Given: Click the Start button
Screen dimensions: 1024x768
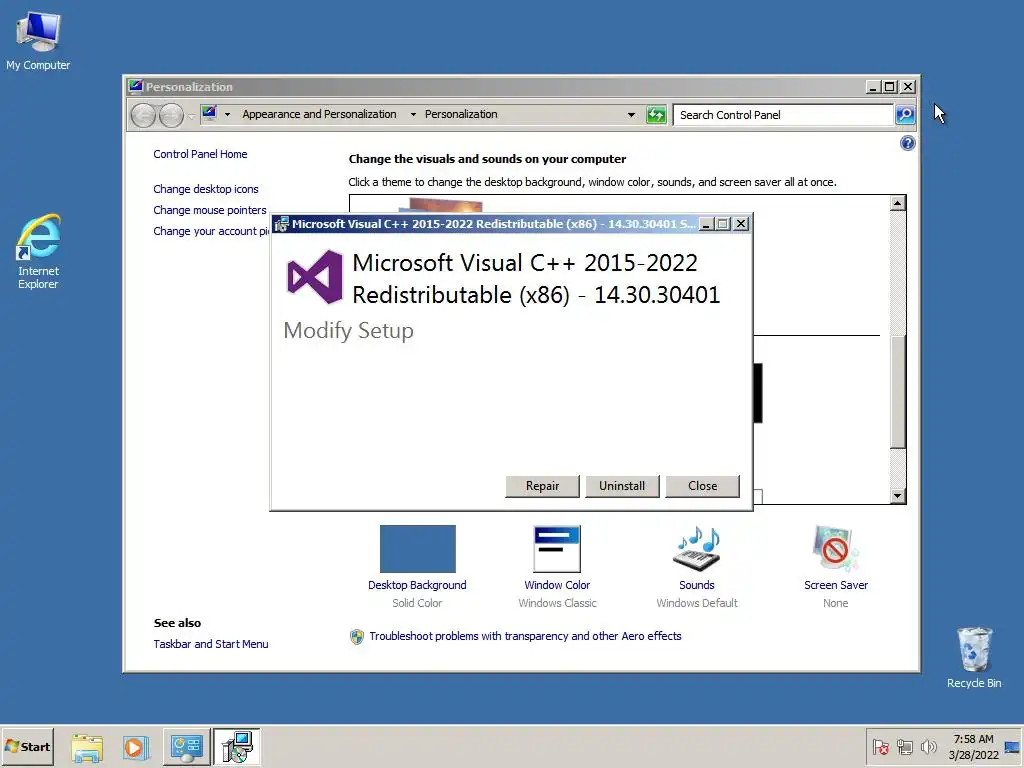Looking at the screenshot, I should click(x=27, y=746).
